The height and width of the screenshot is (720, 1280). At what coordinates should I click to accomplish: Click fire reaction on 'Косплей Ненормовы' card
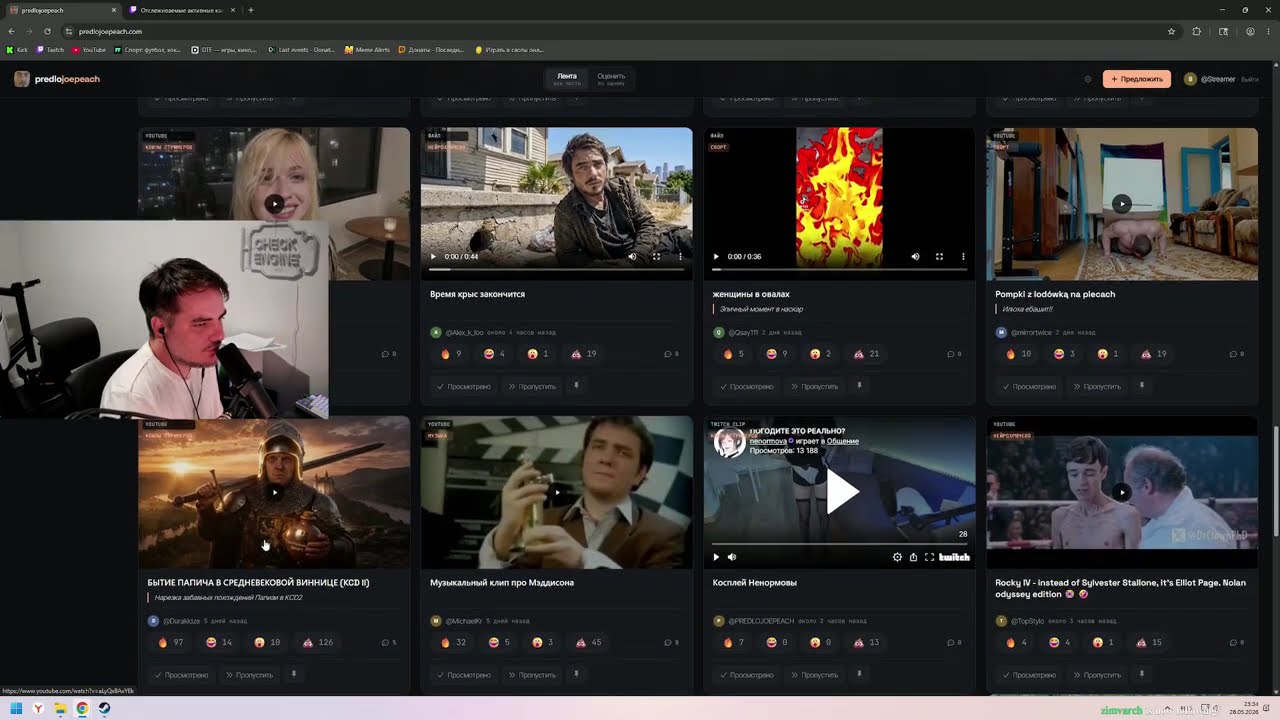pyautogui.click(x=734, y=642)
